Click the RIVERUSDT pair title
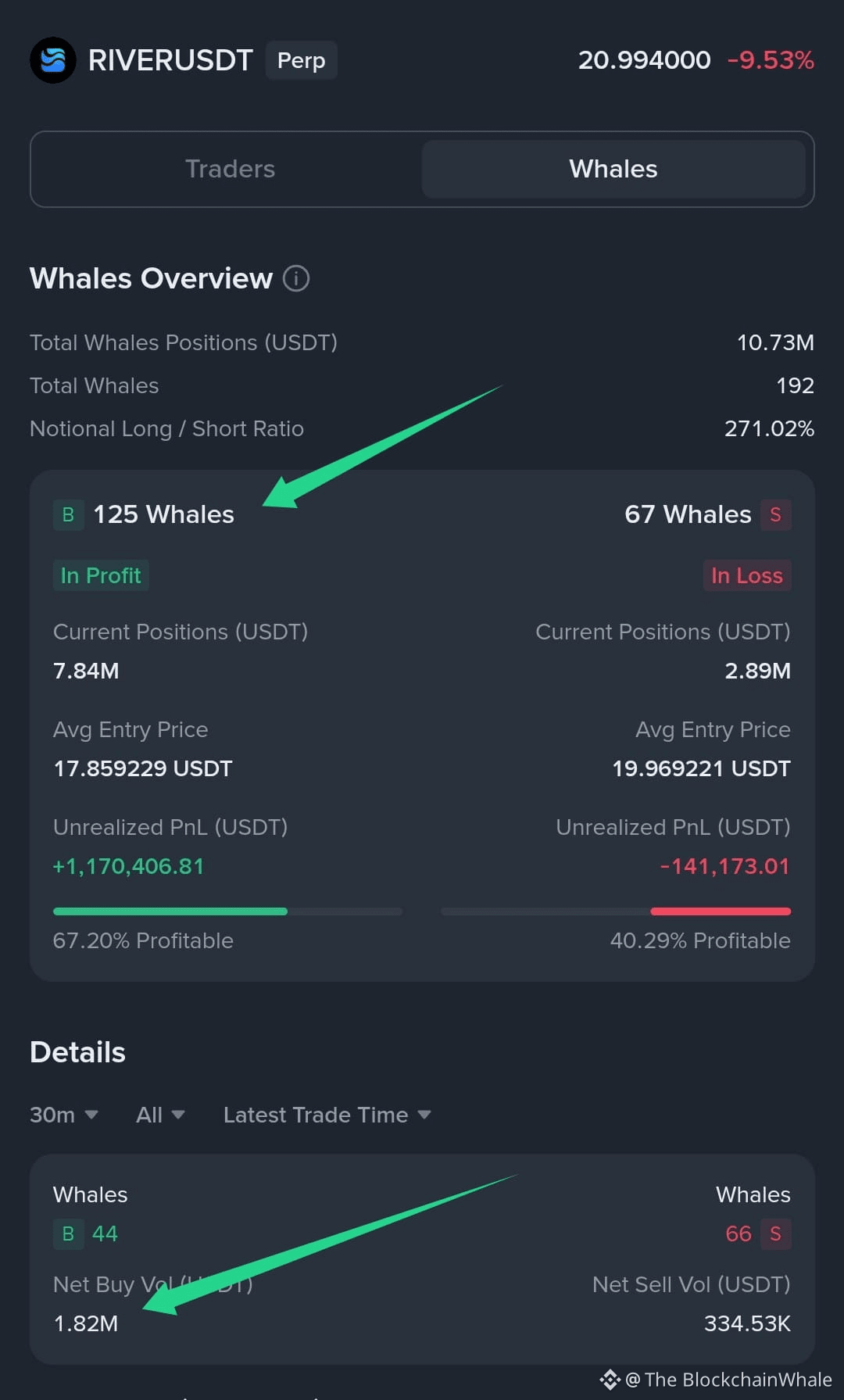This screenshot has height=1400, width=844. point(170,60)
